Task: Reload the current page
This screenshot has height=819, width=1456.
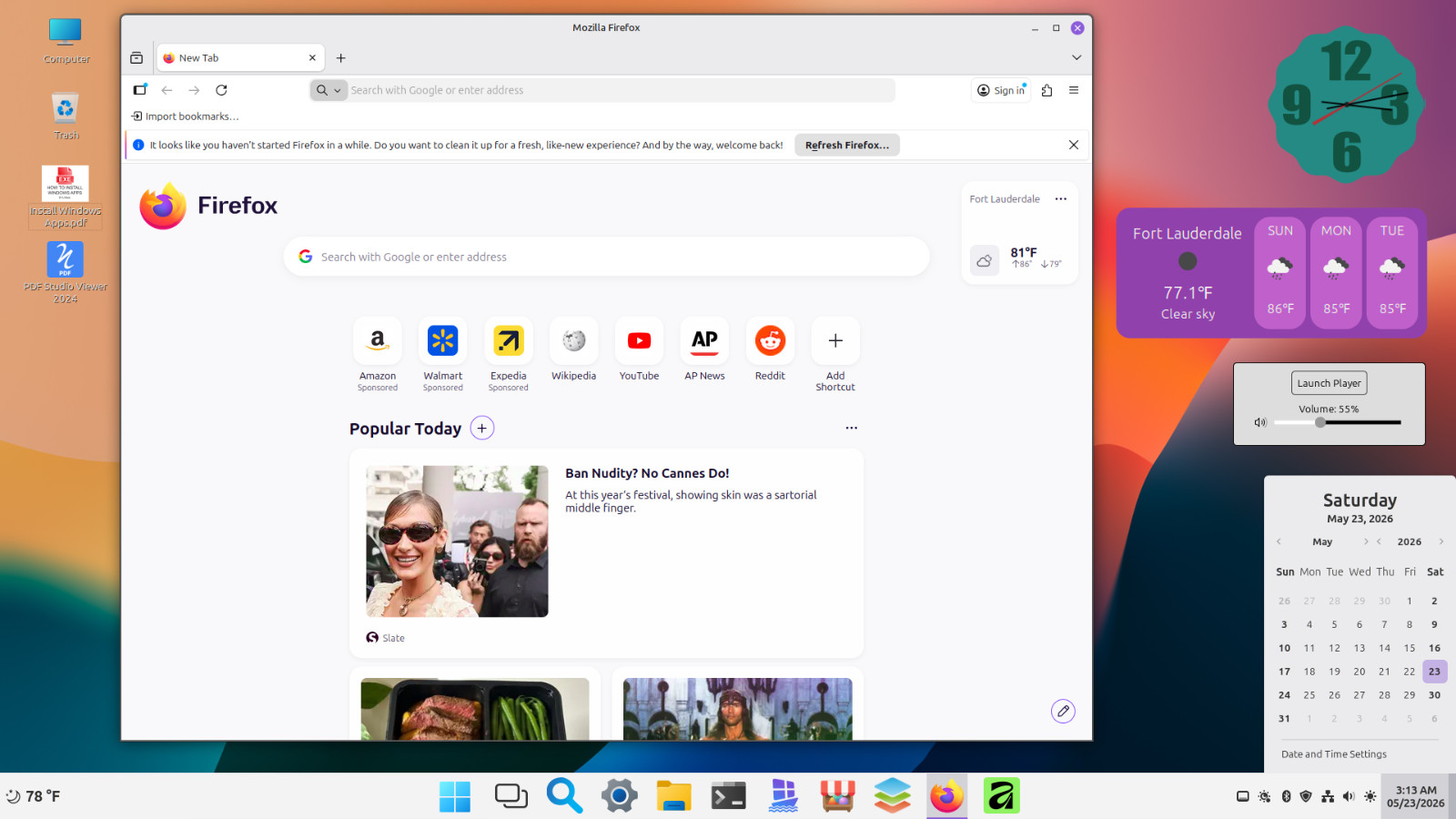Action: 221,90
